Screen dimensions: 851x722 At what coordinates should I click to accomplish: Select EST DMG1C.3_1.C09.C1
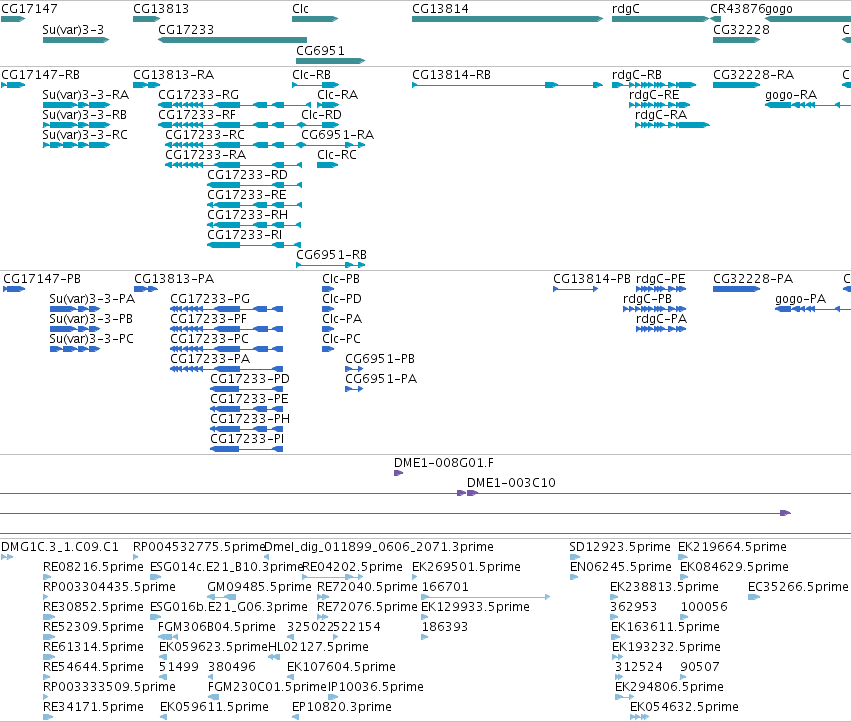[7, 557]
